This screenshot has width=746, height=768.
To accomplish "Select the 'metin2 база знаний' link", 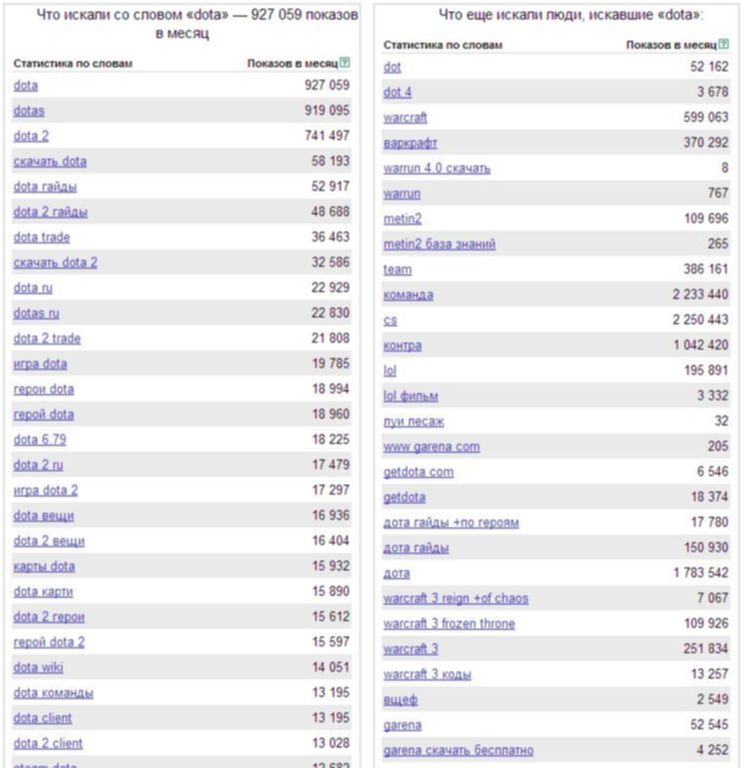I will (x=439, y=244).
